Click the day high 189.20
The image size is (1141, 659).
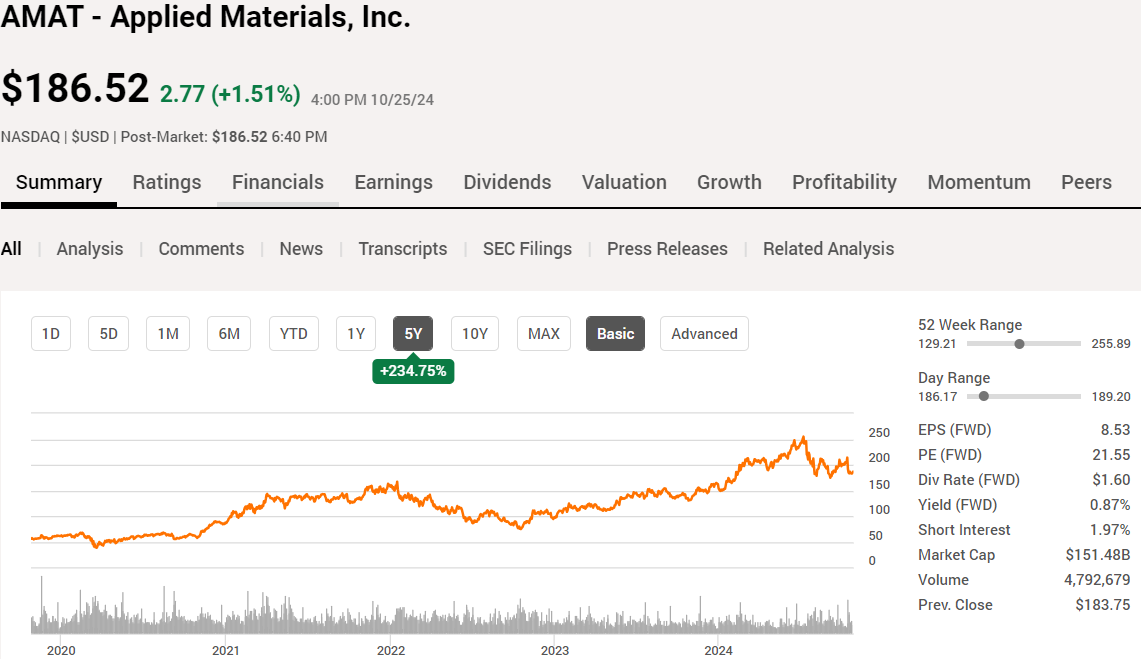pyautogui.click(x=1111, y=396)
